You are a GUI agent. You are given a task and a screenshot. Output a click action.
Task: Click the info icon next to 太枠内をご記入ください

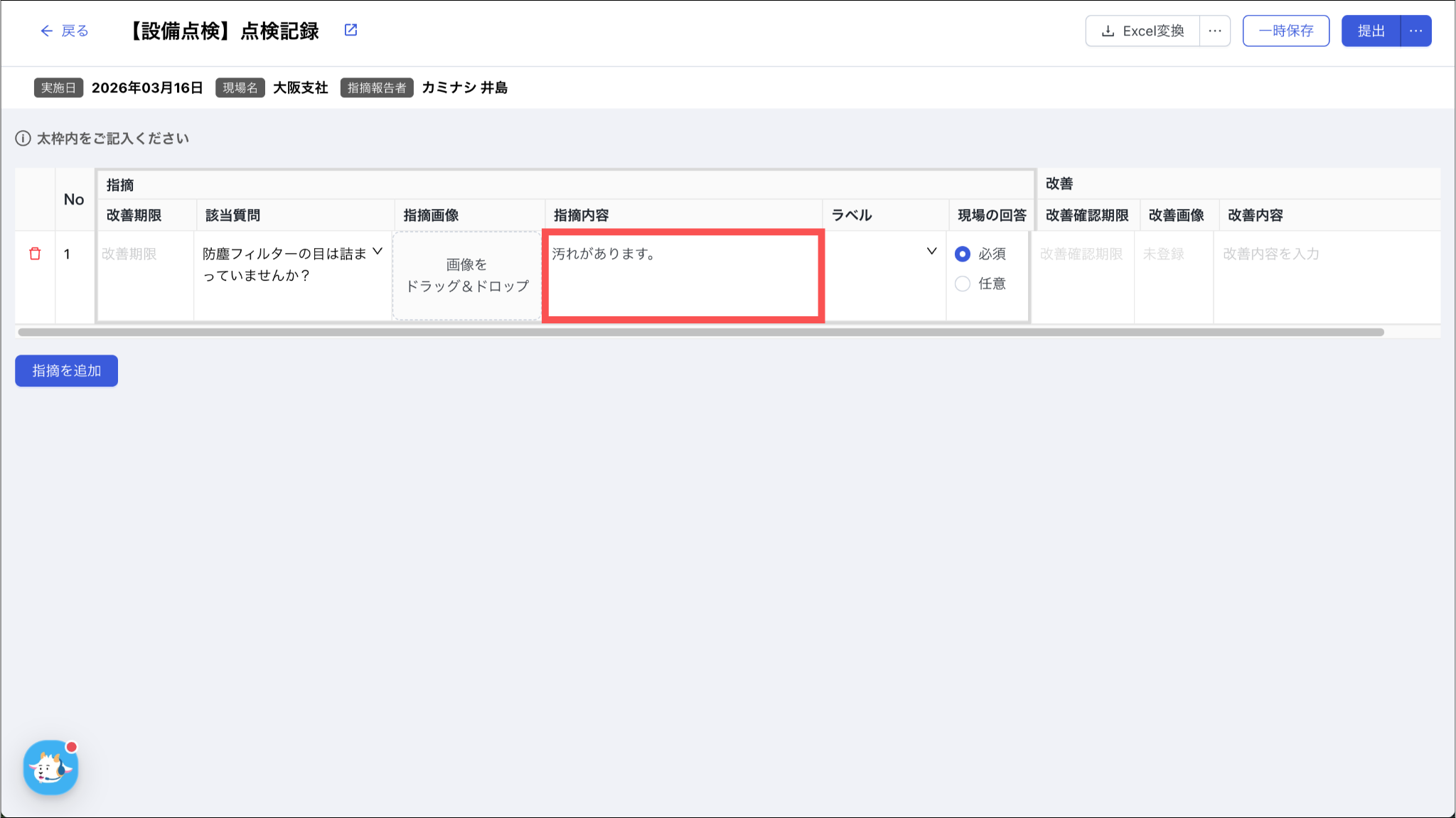tap(23, 139)
